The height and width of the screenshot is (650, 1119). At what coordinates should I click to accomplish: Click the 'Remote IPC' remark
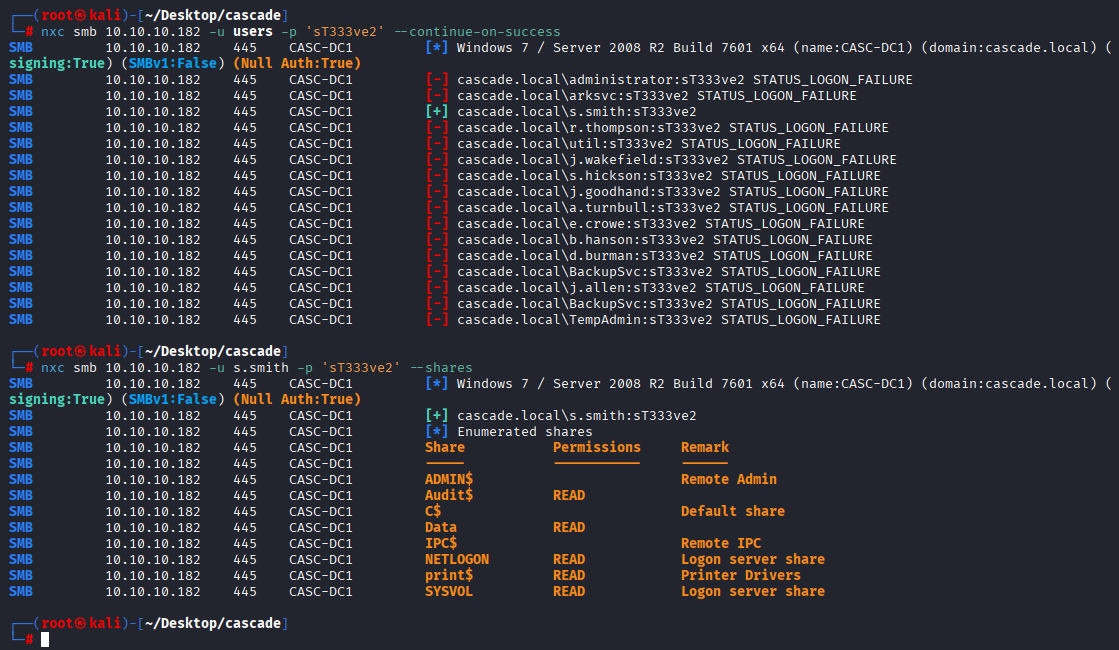(721, 544)
